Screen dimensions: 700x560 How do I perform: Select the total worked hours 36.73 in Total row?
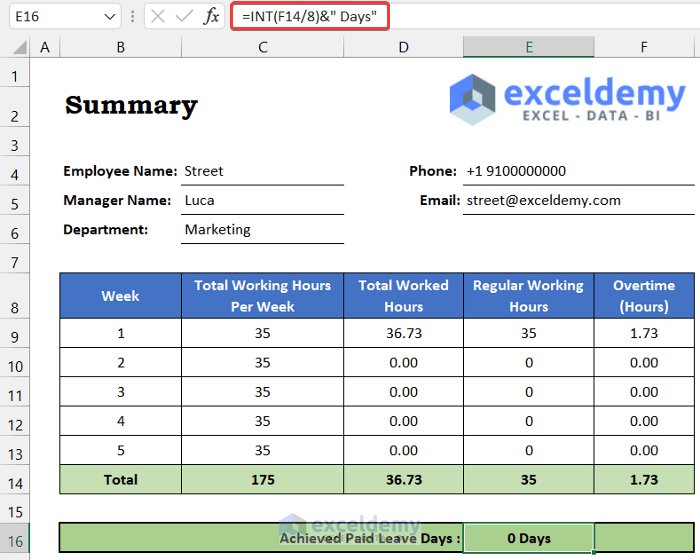point(404,480)
